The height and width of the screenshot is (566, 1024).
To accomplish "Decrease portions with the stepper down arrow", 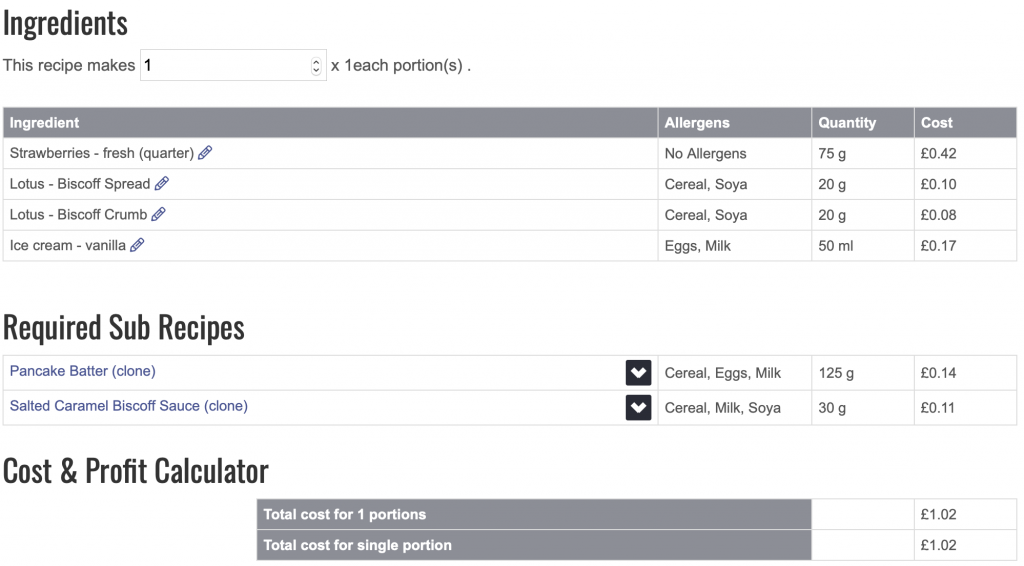I will click(316, 70).
